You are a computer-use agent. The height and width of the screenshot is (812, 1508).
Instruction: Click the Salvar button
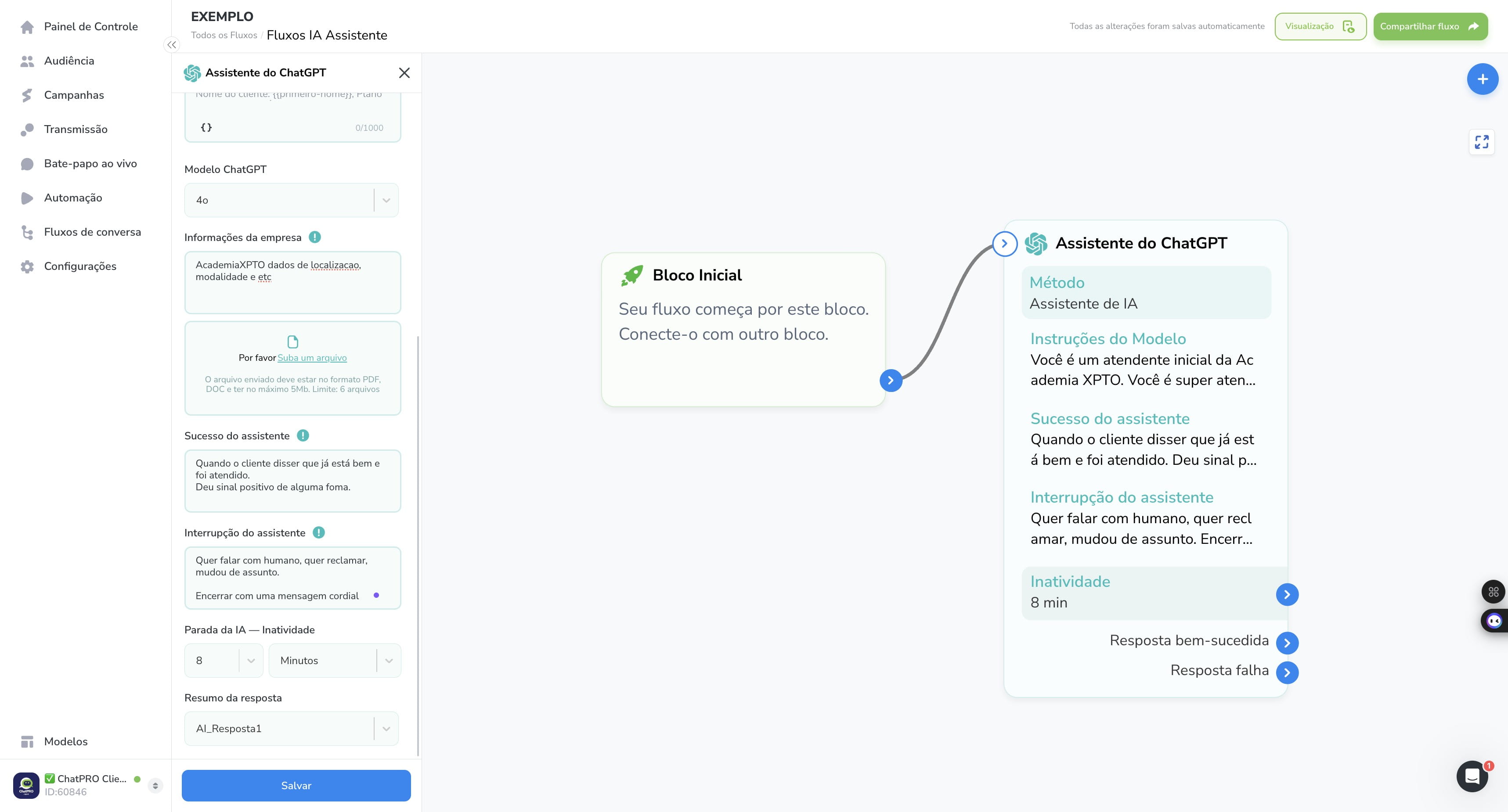point(296,785)
